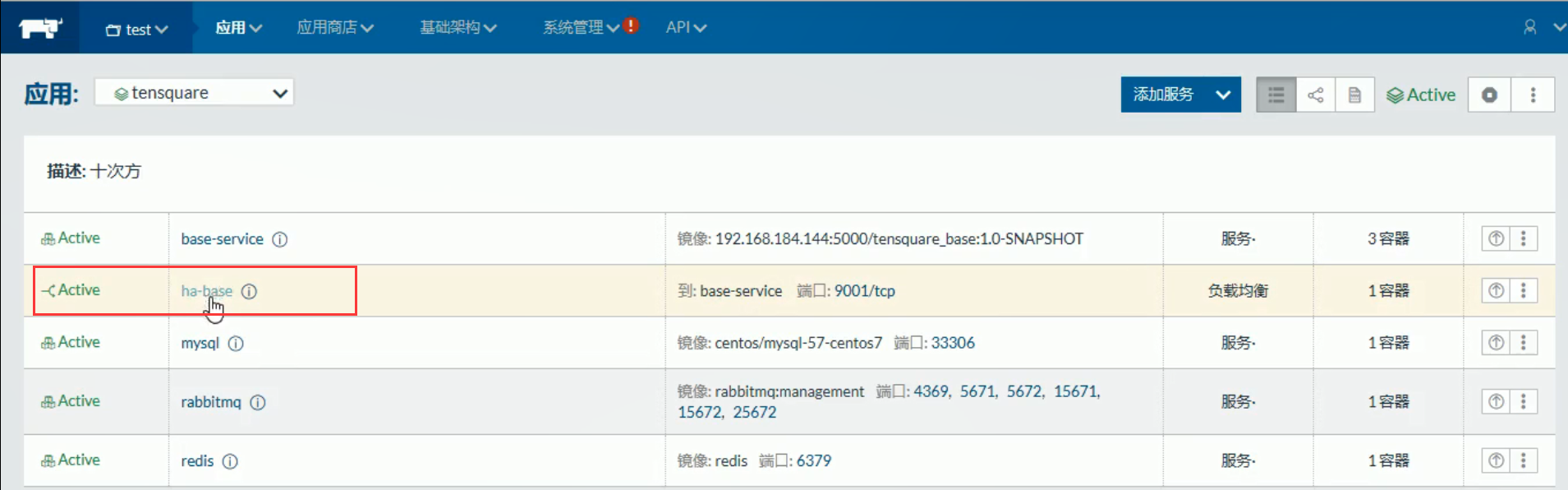Open more actions for mysql row
This screenshot has height=490, width=1568.
coord(1524,342)
